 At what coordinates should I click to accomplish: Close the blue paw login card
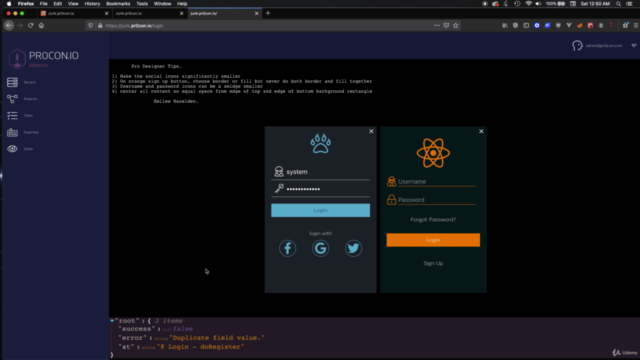click(371, 131)
